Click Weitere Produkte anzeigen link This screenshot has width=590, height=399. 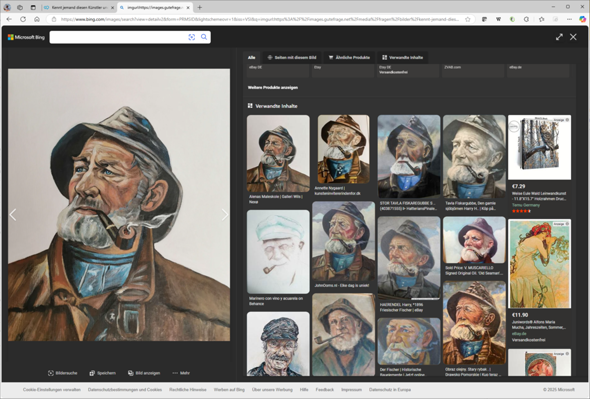[x=273, y=87]
